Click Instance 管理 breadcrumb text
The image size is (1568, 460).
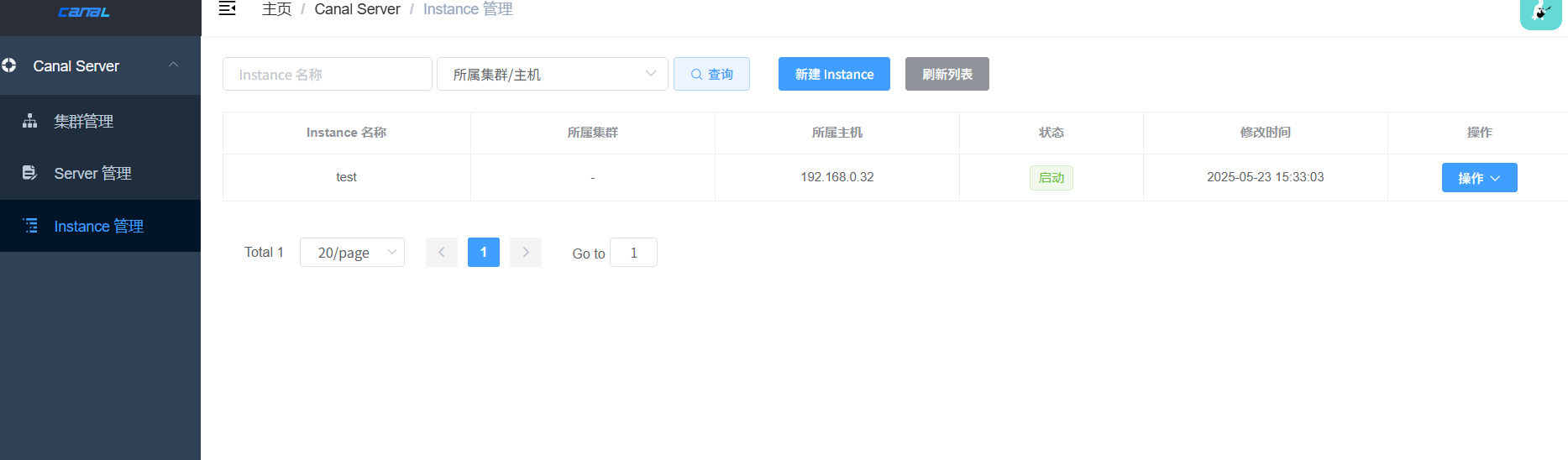(x=468, y=9)
